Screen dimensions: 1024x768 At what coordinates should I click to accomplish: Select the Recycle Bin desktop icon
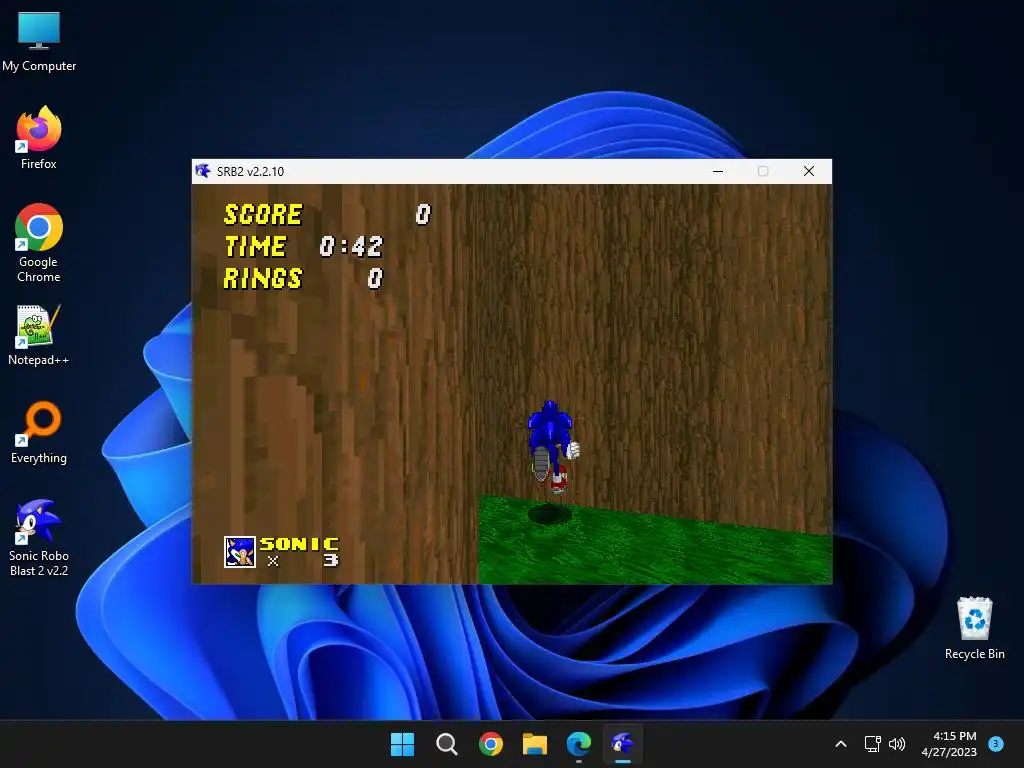[x=974, y=628]
